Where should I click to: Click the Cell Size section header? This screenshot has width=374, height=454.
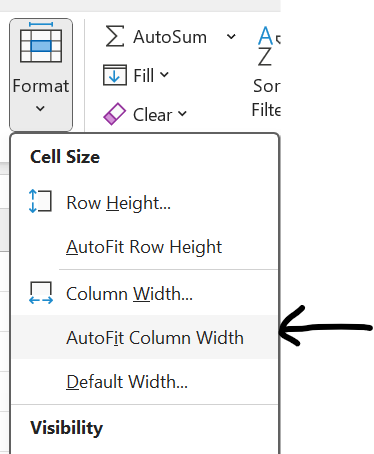pos(65,157)
